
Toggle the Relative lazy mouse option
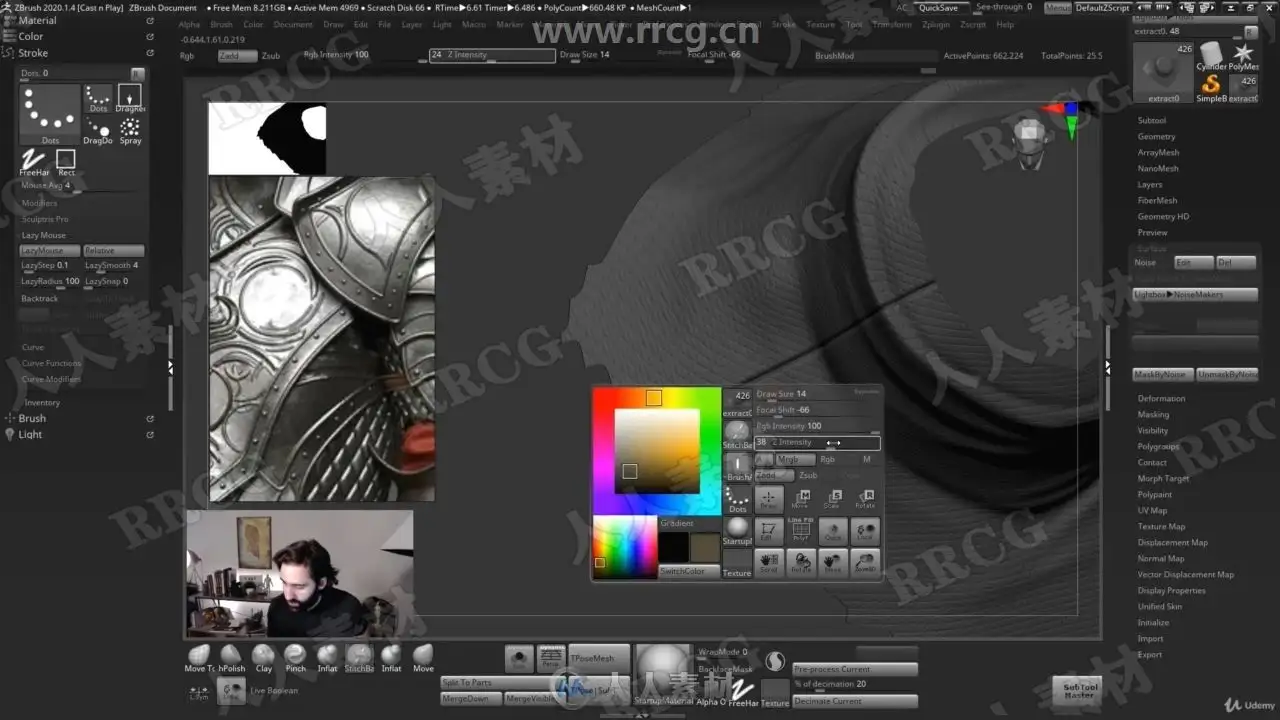coord(113,250)
